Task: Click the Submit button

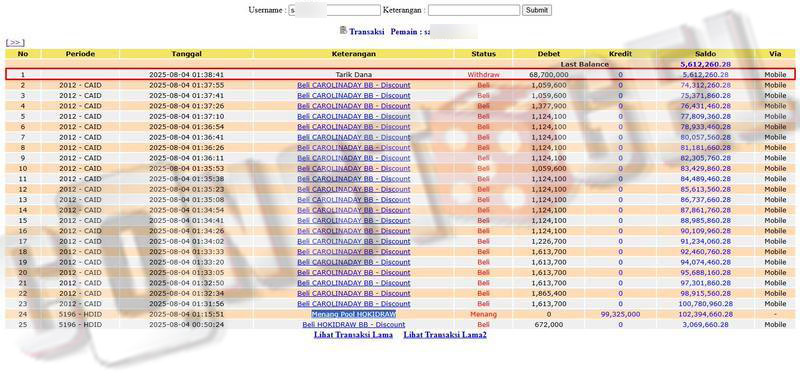Action: pyautogui.click(x=537, y=10)
